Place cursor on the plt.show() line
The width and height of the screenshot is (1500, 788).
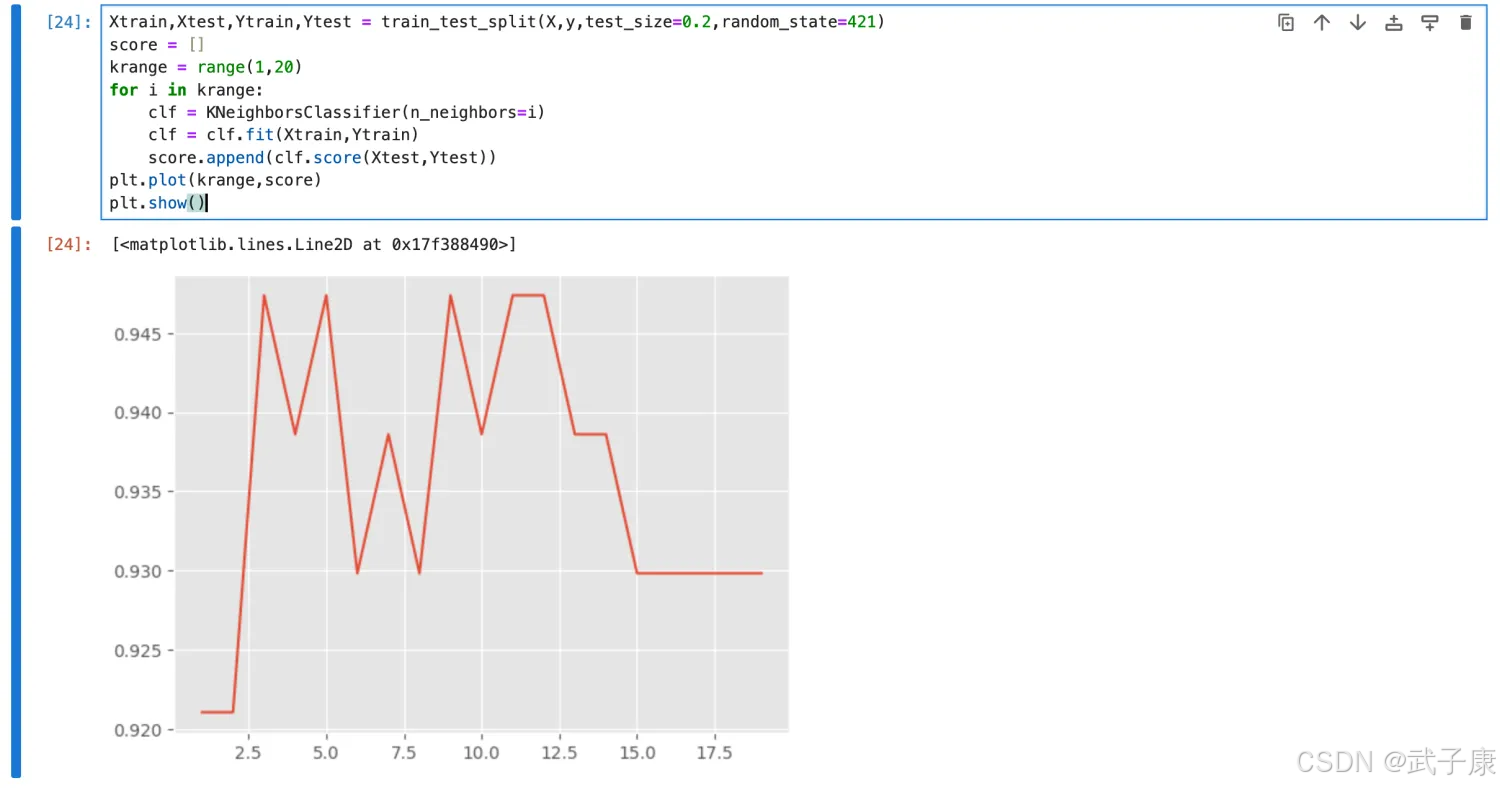[158, 203]
